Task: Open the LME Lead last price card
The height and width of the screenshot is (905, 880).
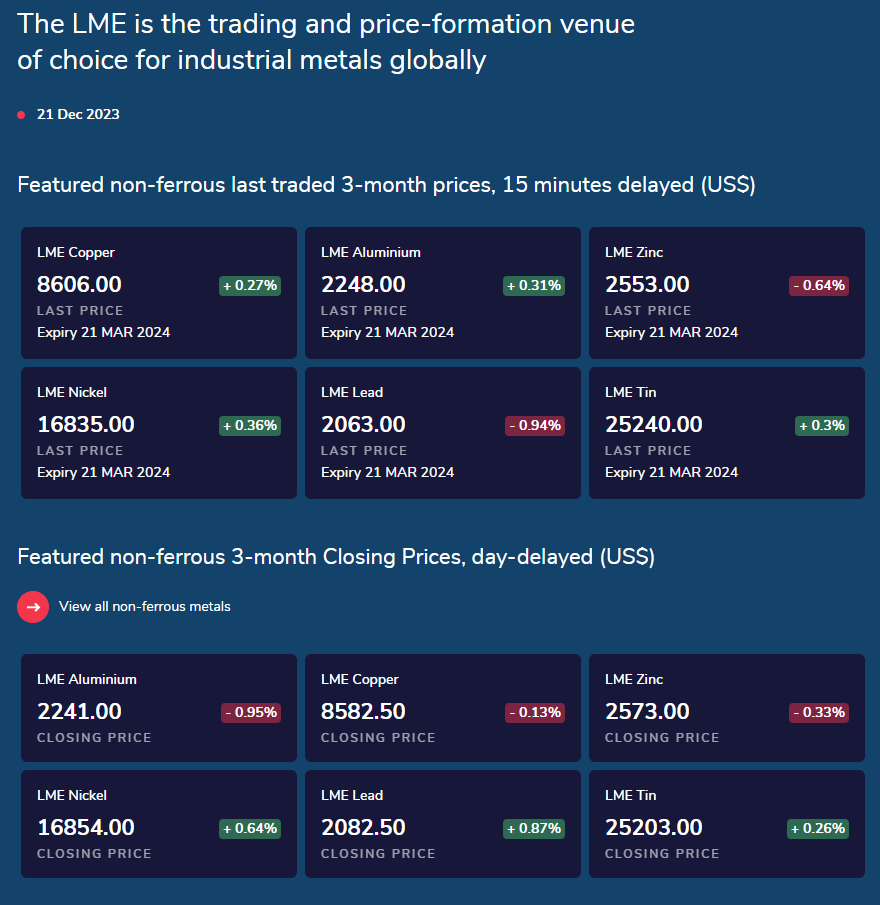Action: click(x=443, y=433)
